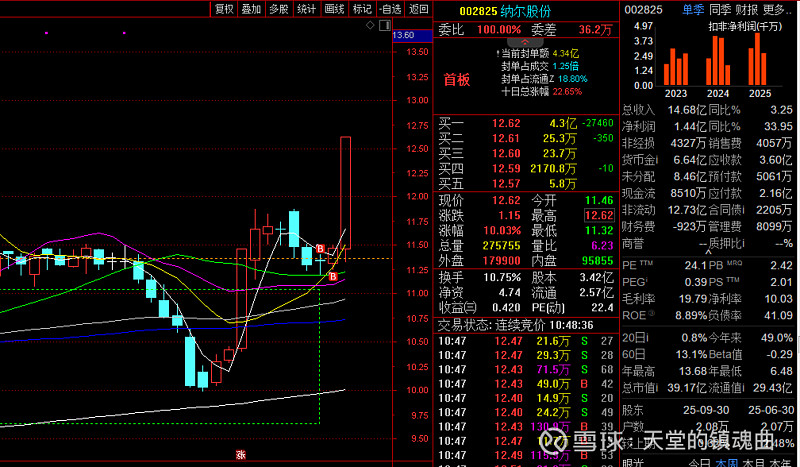Viewport: 800px width, 467px height.
Task: Click the 2024 bar group in profit chart
Action: [x=718, y=60]
